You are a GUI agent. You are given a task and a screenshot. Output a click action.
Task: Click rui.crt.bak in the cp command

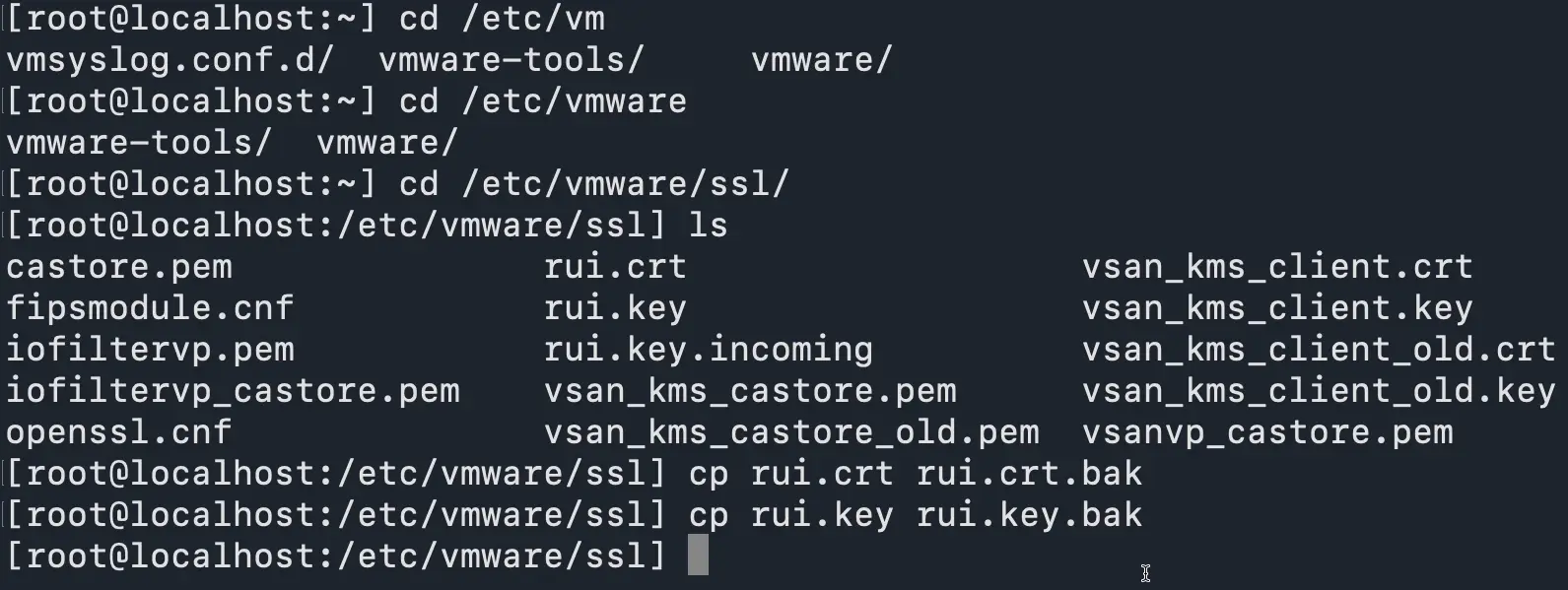click(1029, 474)
